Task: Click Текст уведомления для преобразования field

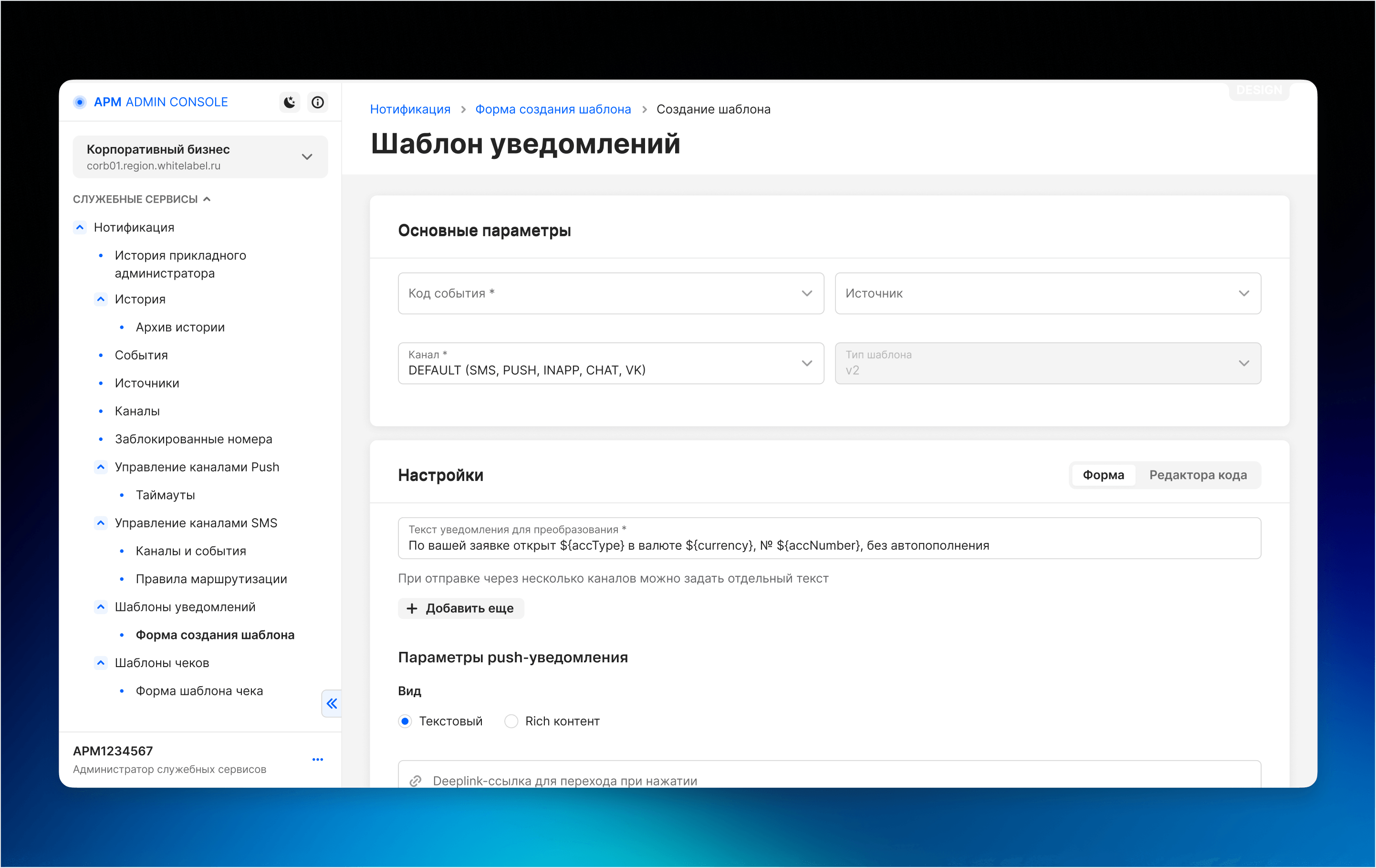Action: point(829,538)
